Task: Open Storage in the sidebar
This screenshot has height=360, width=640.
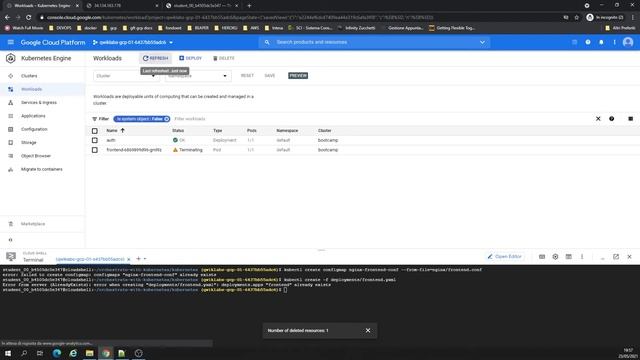Action: click(x=29, y=142)
